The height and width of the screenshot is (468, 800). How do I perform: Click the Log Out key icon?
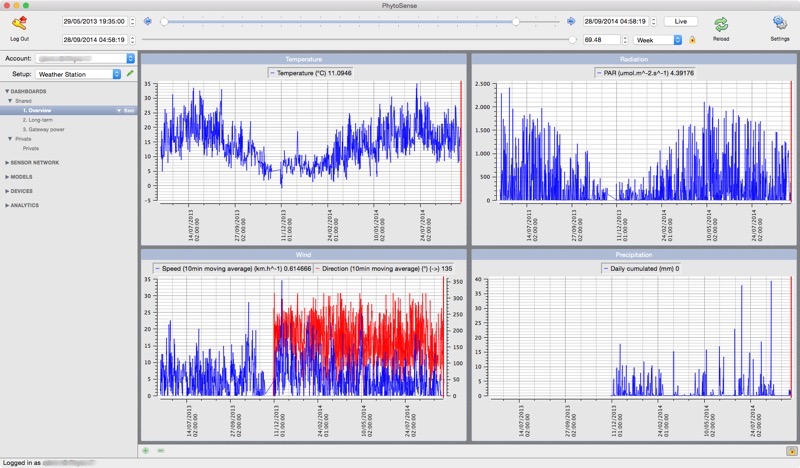19,23
